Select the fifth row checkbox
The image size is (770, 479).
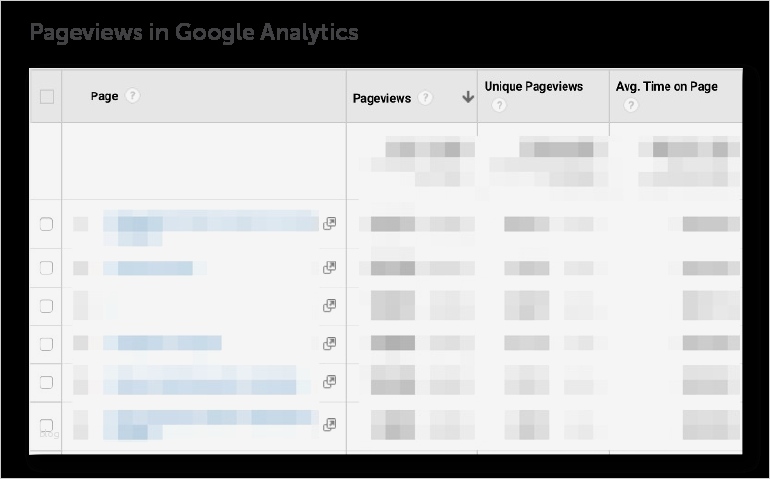point(46,381)
